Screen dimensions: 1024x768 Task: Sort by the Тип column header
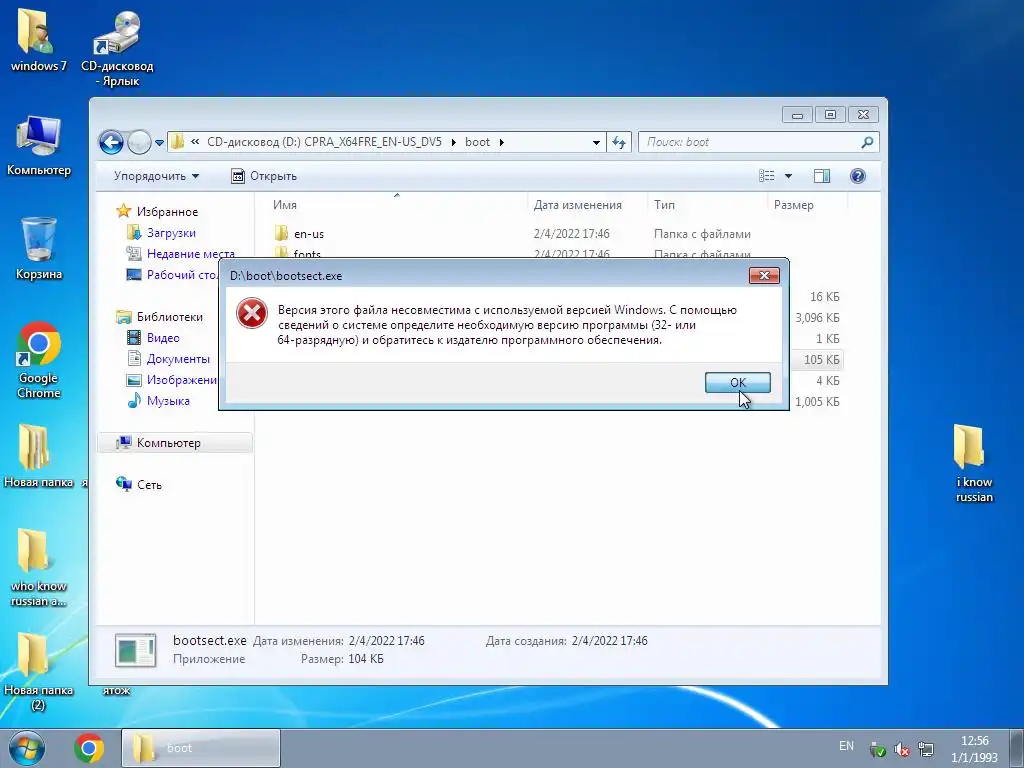tap(664, 205)
